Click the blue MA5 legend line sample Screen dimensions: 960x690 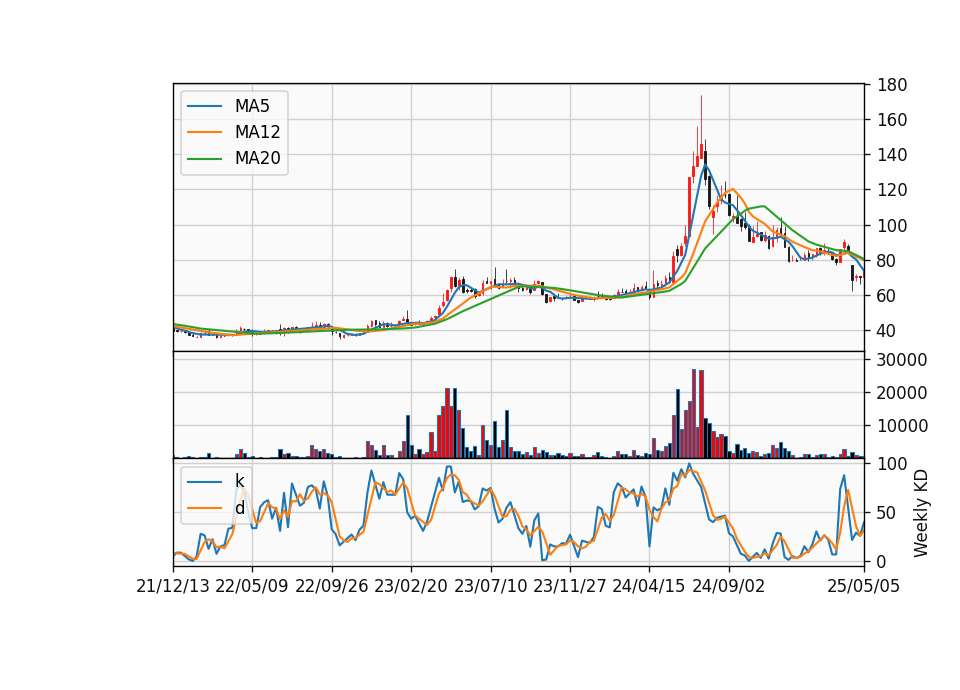coord(204,106)
